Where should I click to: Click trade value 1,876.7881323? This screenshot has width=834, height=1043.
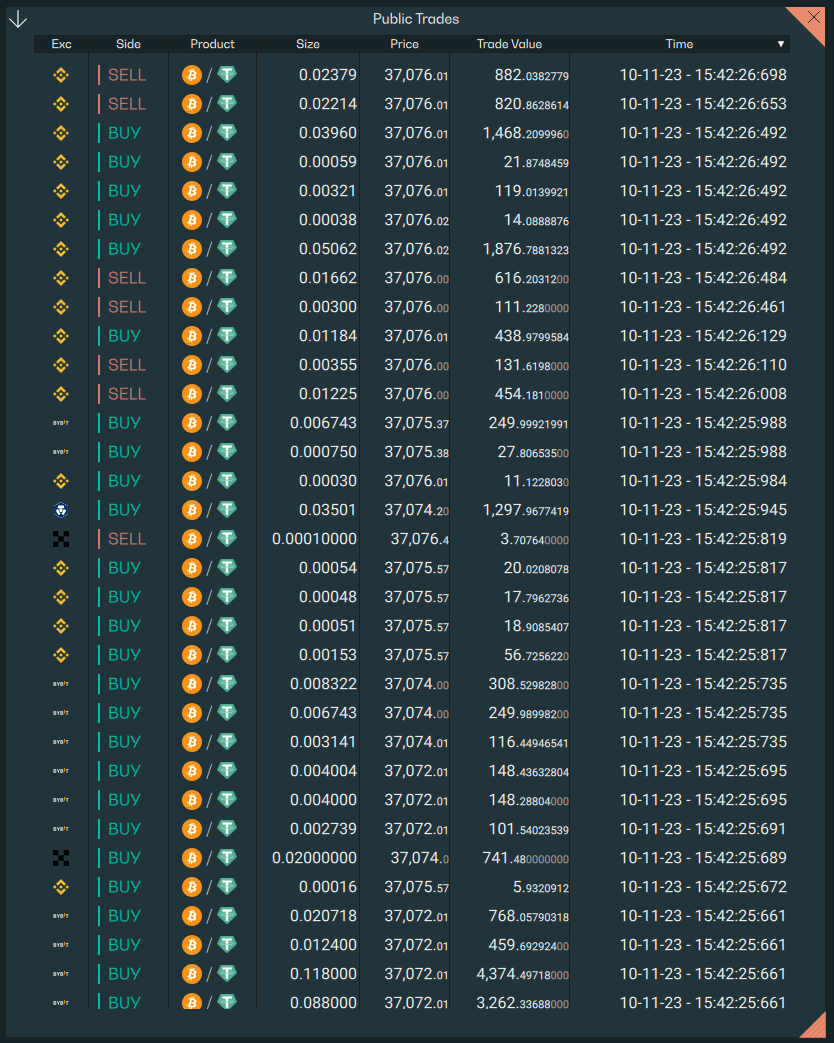coord(526,249)
